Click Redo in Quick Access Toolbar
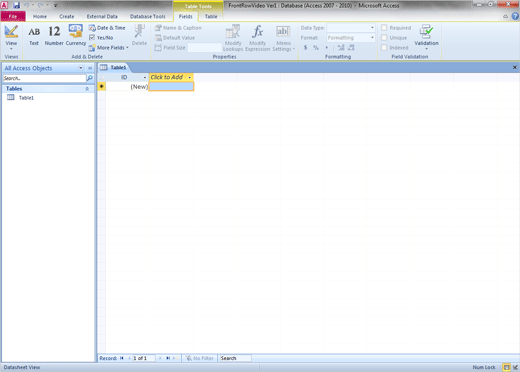Image resolution: width=520 pixels, height=372 pixels. point(40,5)
